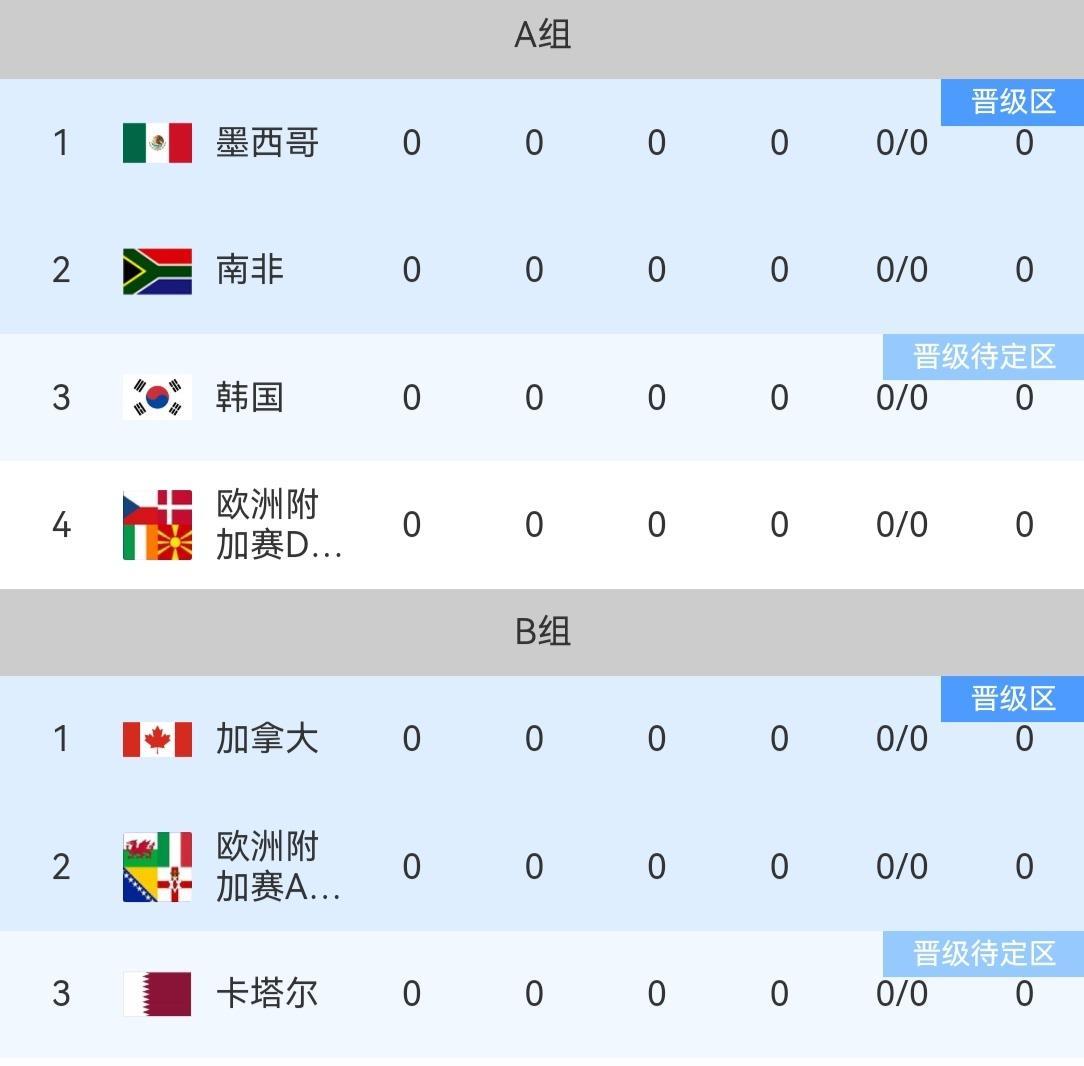Click 晋级待定区 badge in B组
Image resolution: width=1084 pixels, height=1066 pixels.
[x=983, y=953]
